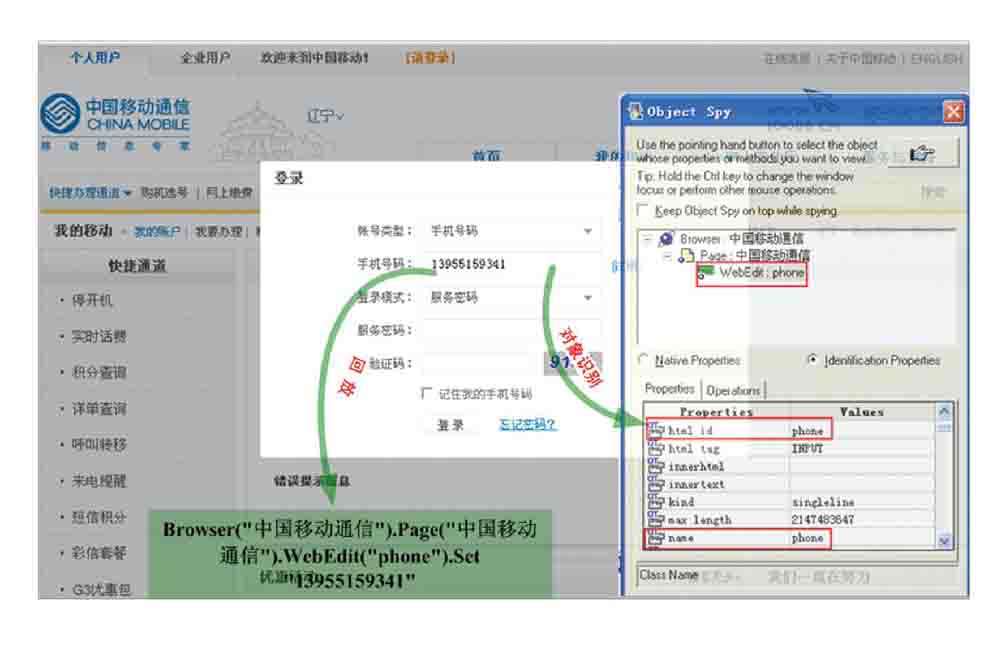Click the 积分查询 quick channel link
This screenshot has width=1000, height=654.
click(x=99, y=372)
